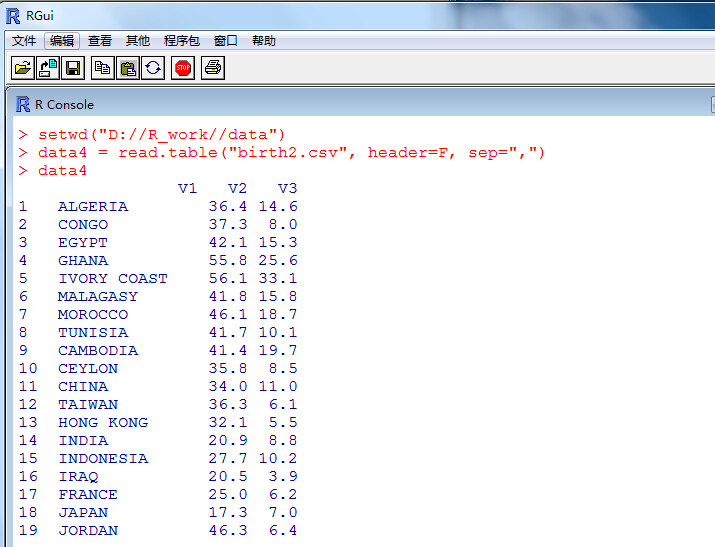Image resolution: width=715 pixels, height=547 pixels.
Task: Click the V1 column header
Action: coord(187,188)
